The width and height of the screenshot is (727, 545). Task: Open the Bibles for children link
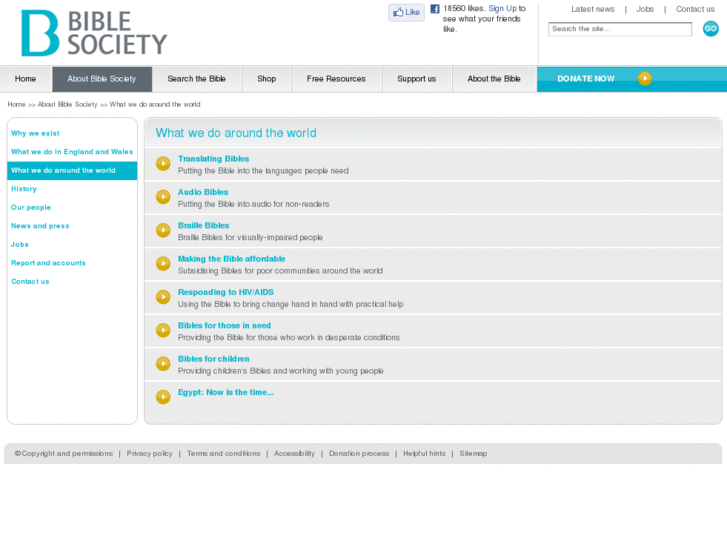pyautogui.click(x=213, y=359)
